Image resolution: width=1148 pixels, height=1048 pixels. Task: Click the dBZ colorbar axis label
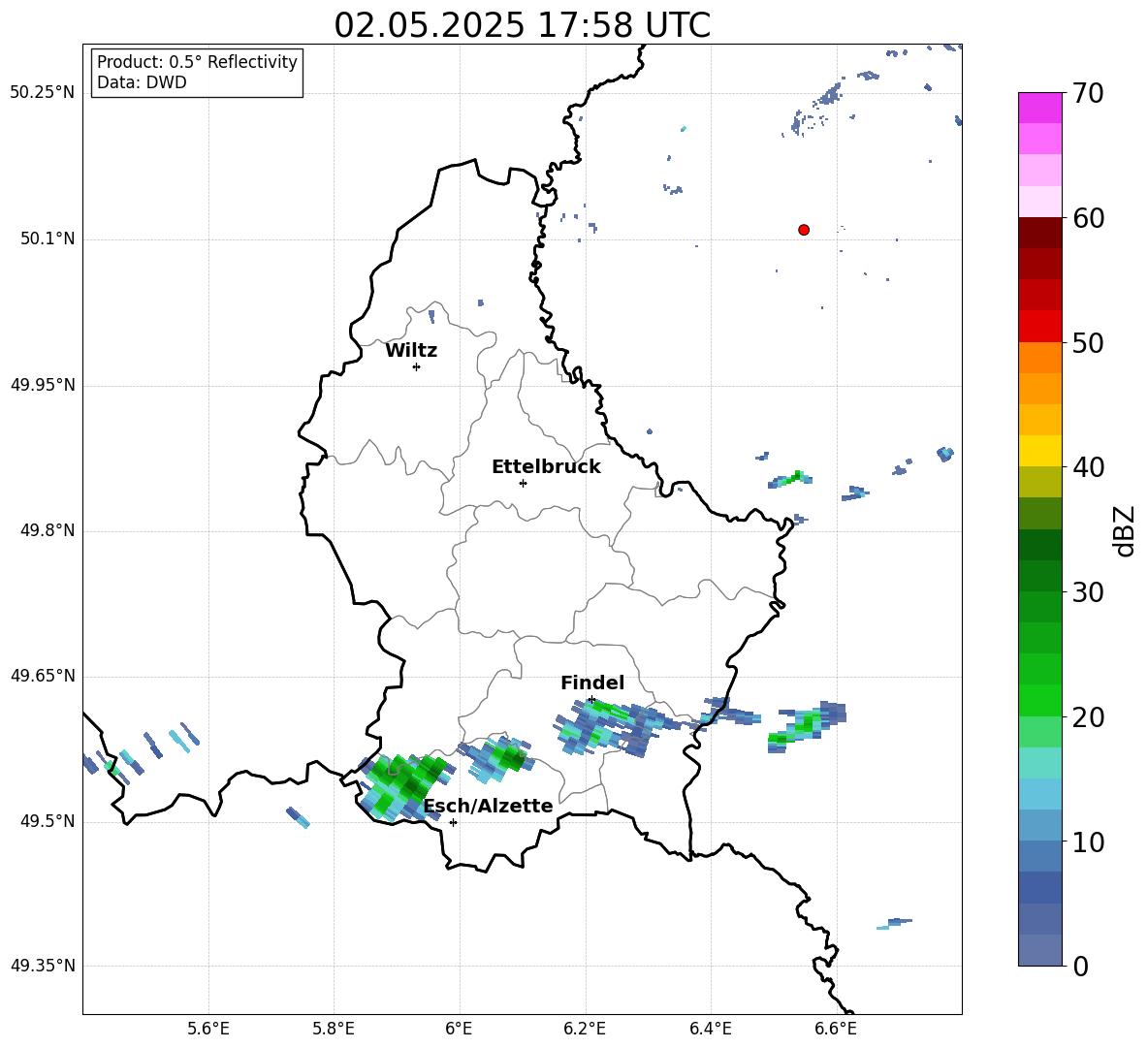pyautogui.click(x=1125, y=530)
